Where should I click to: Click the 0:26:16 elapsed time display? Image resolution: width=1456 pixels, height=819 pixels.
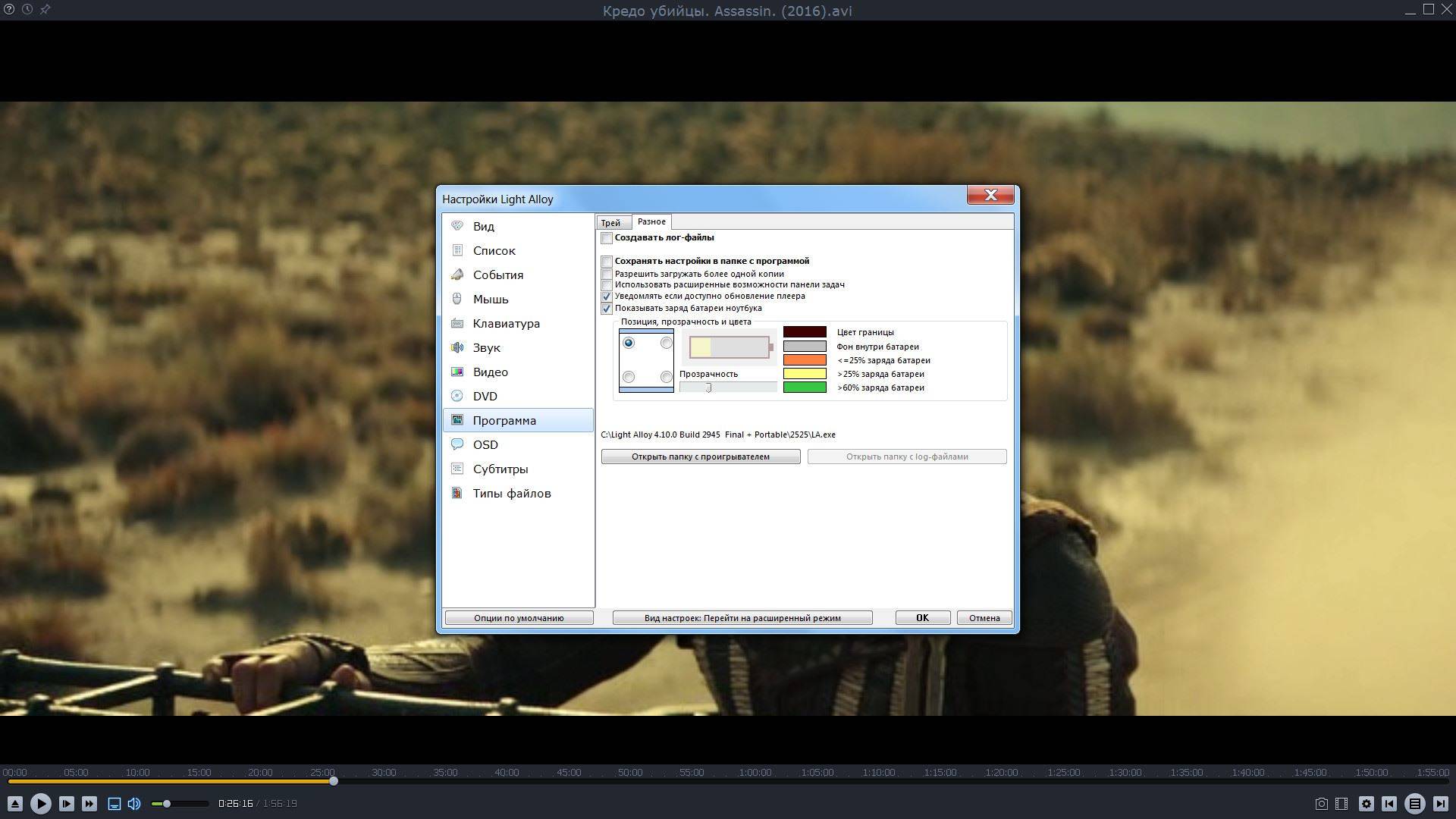pos(235,804)
